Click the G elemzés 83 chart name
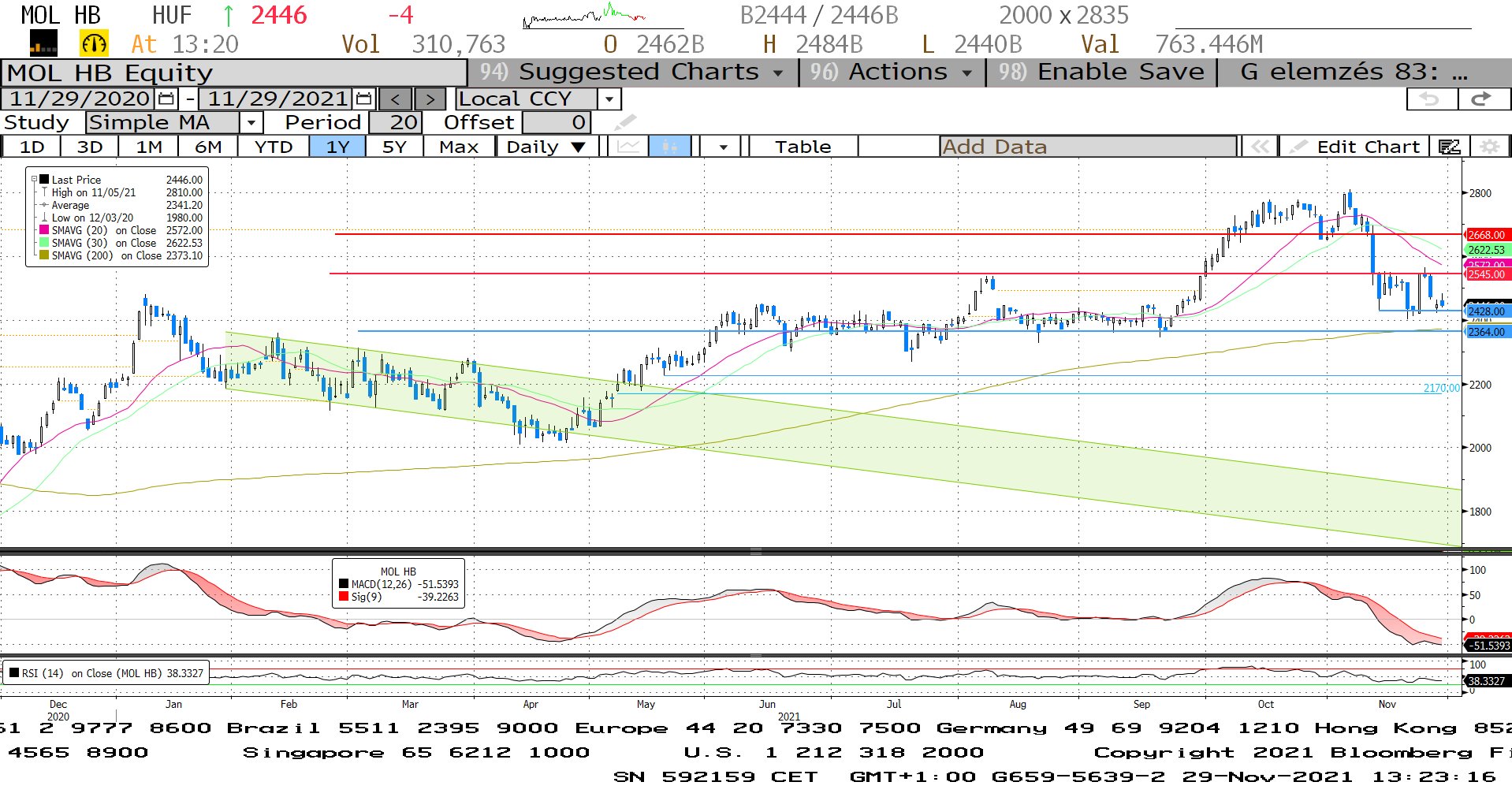 (x=1353, y=72)
